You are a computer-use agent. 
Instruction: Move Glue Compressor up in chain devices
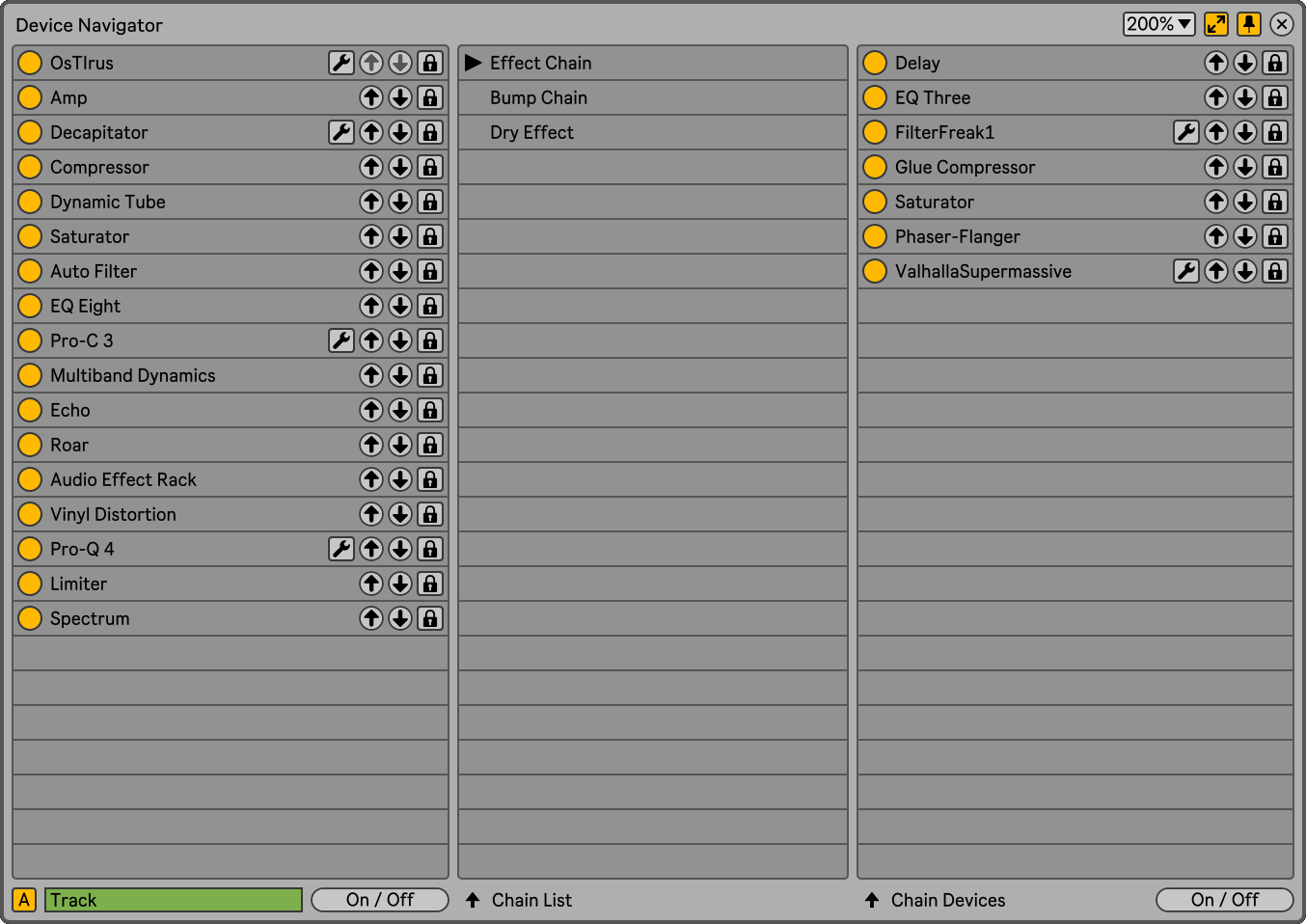pos(1216,167)
